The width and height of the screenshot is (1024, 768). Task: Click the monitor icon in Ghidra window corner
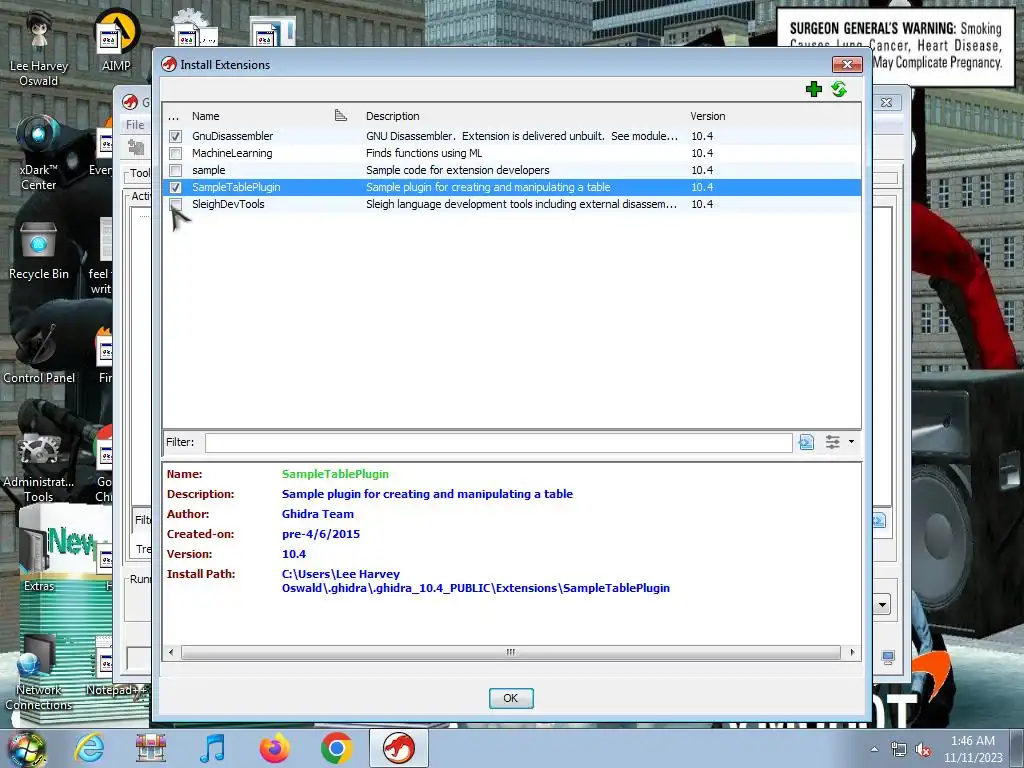(x=888, y=658)
